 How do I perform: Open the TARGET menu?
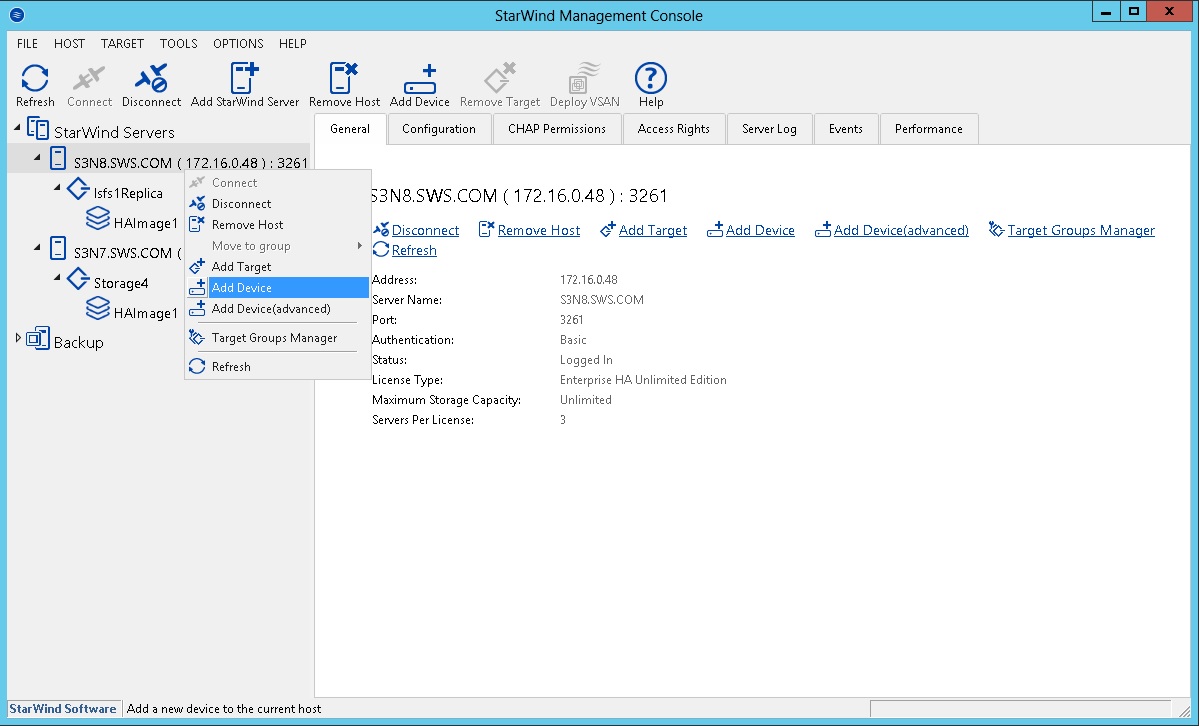click(122, 44)
